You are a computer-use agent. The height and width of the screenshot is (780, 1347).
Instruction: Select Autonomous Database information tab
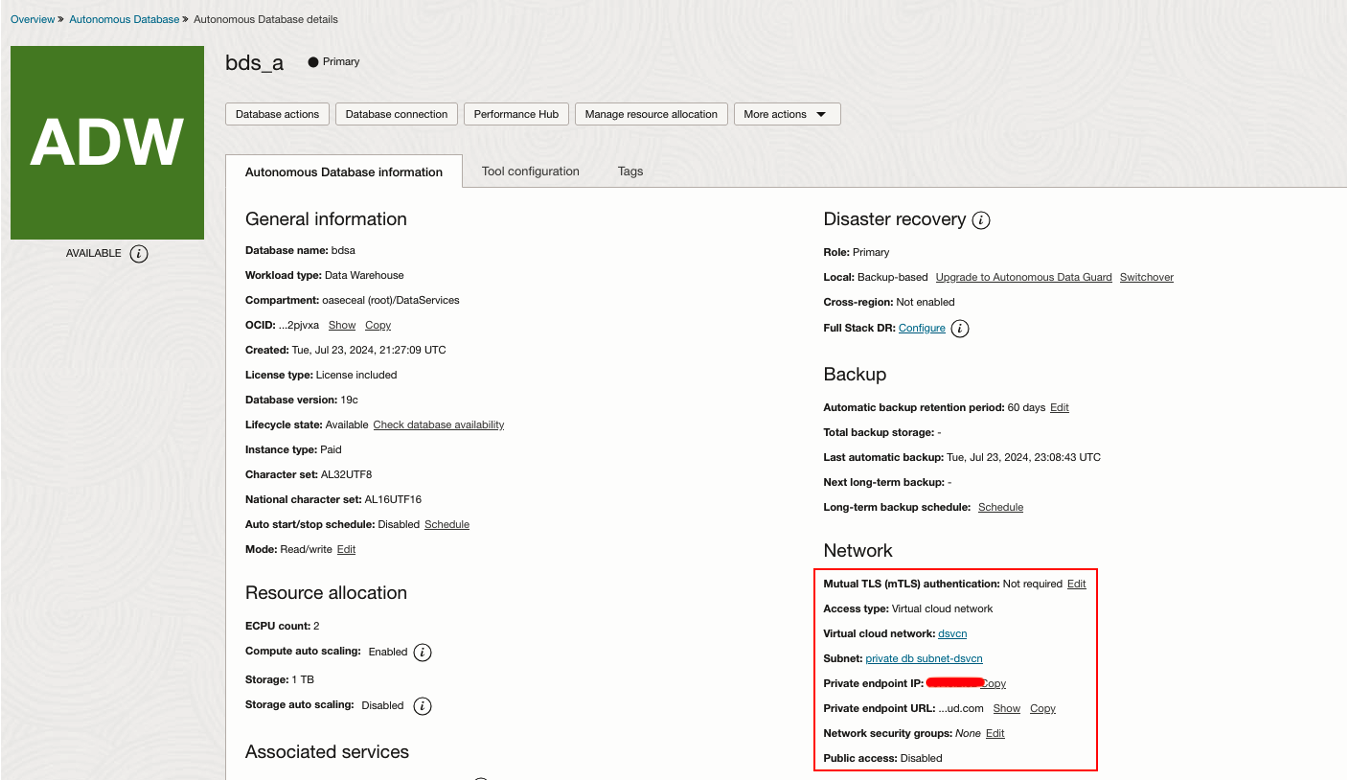pos(344,172)
